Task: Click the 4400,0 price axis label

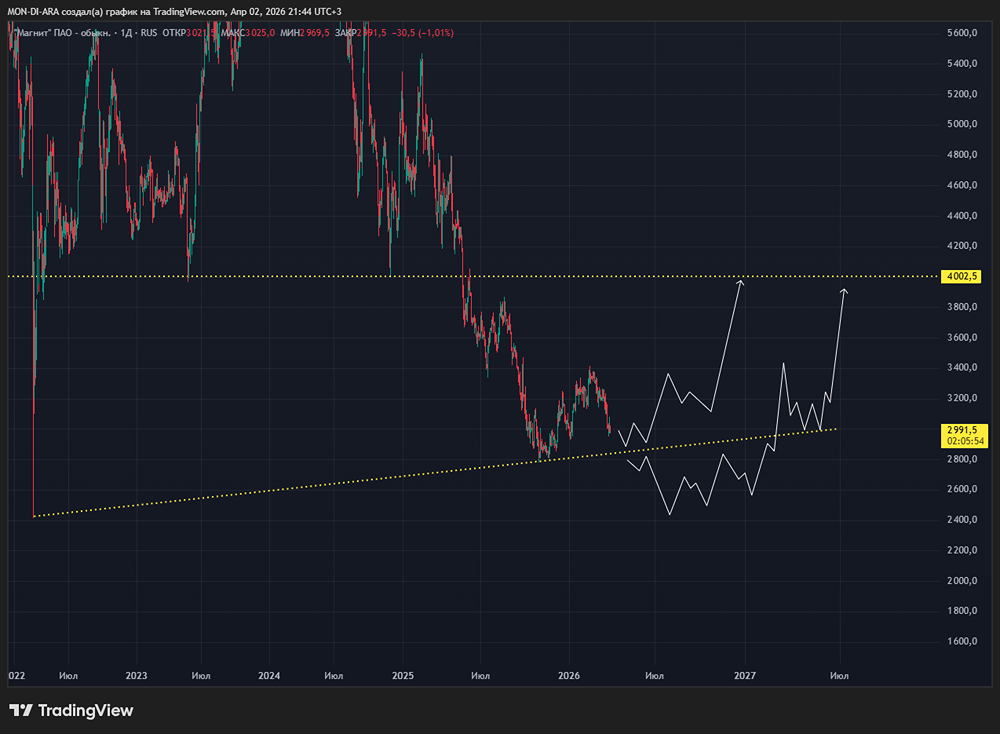Action: click(962, 216)
